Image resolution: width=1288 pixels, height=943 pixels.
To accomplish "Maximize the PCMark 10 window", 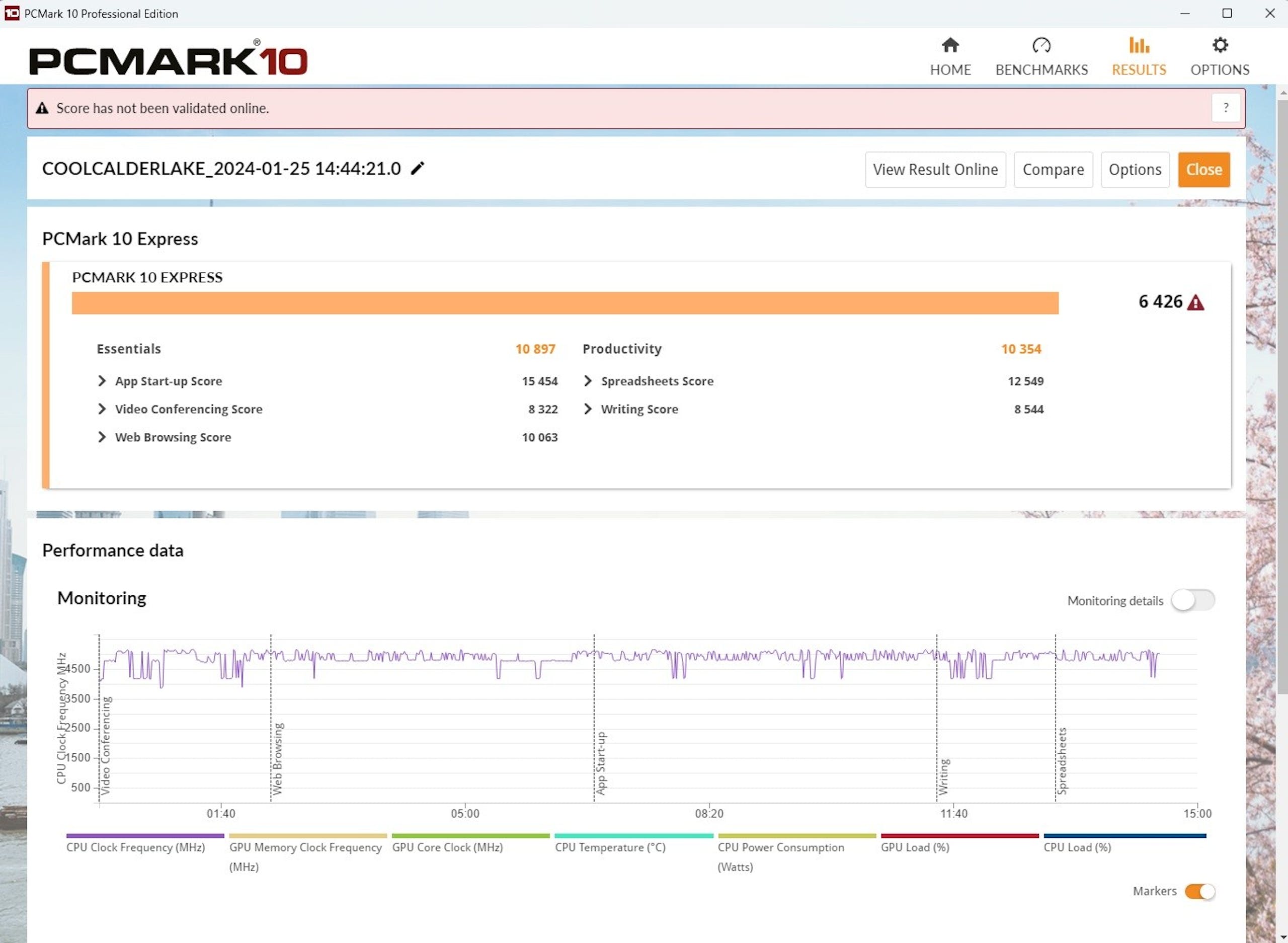I will pos(1227,13).
